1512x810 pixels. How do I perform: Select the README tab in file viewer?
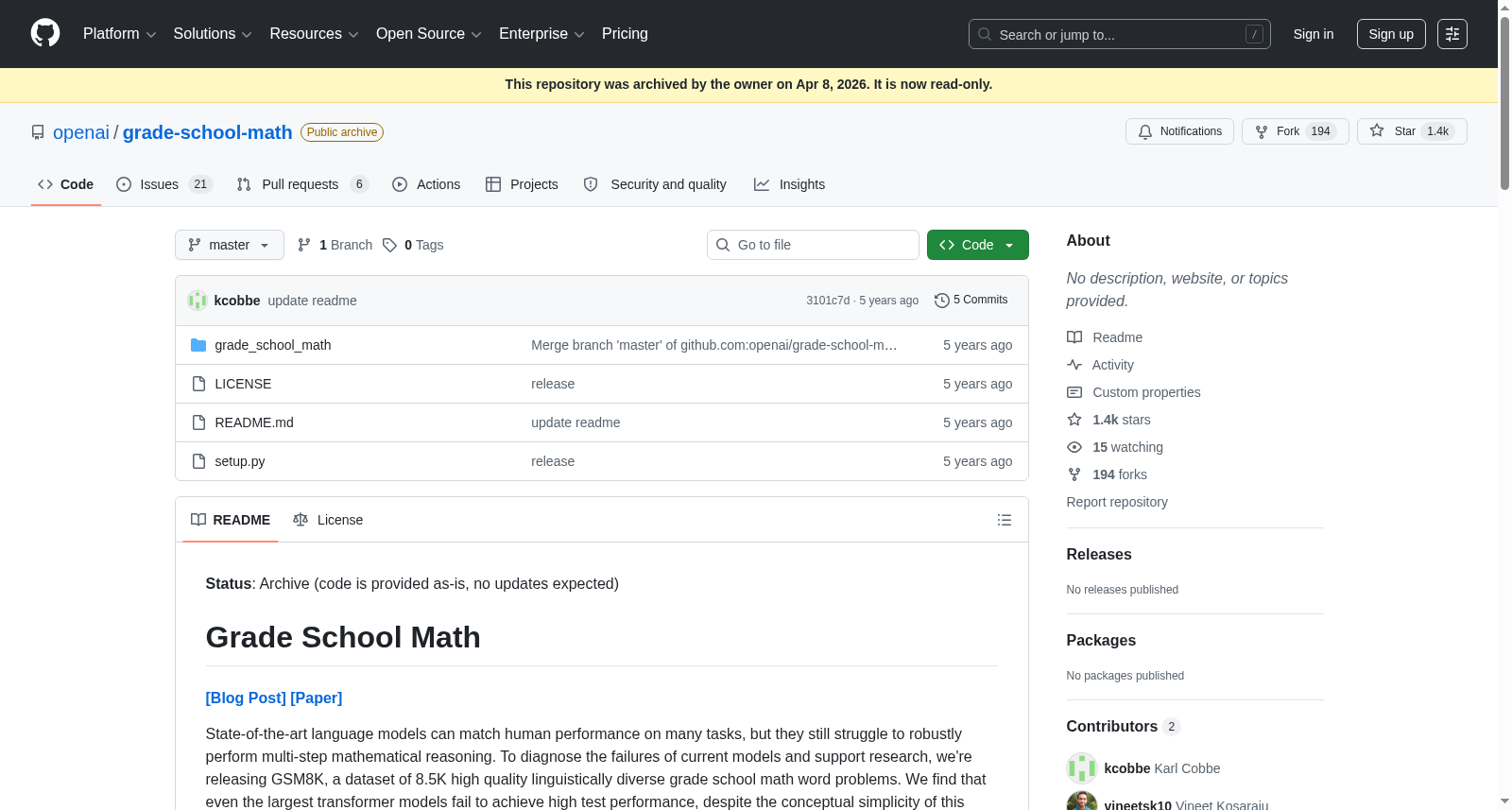231,520
